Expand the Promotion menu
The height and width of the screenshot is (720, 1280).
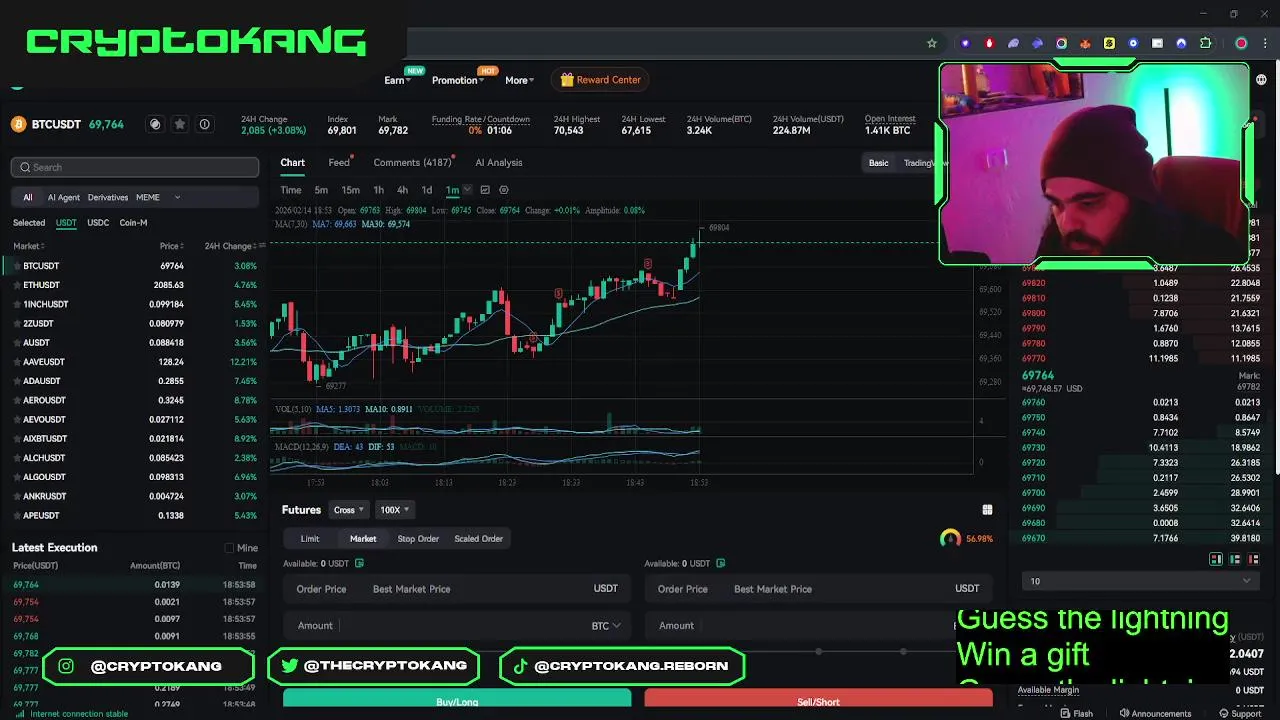coord(458,80)
